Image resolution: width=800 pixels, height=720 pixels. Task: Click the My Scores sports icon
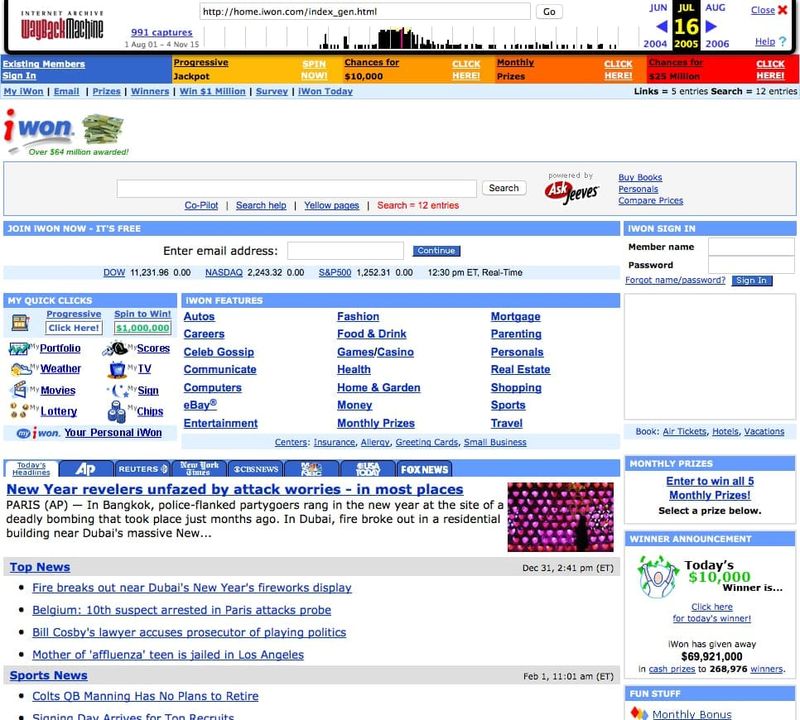point(115,349)
